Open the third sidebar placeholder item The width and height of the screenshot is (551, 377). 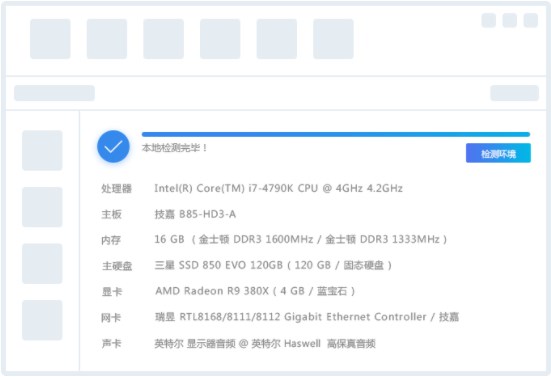[x=42, y=264]
